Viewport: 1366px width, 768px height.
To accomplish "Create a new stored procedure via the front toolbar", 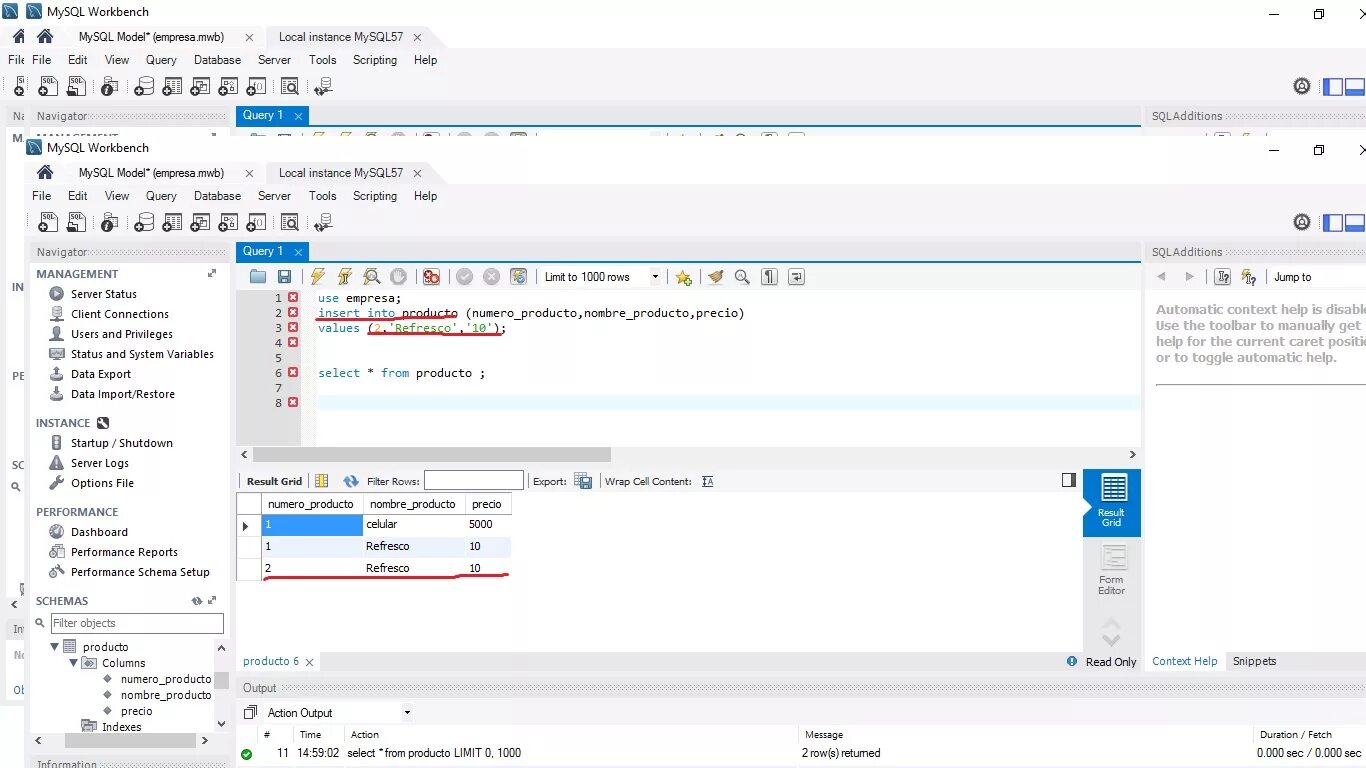I will click(x=228, y=222).
